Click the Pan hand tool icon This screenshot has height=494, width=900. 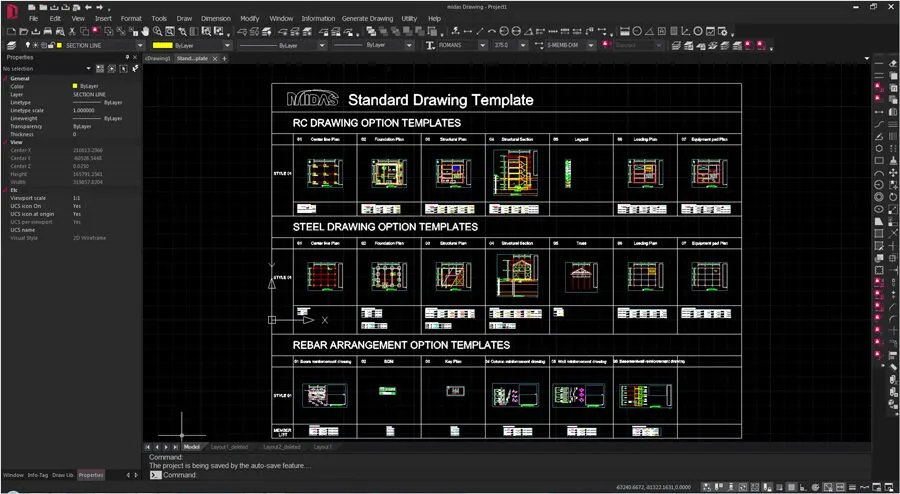click(x=144, y=32)
